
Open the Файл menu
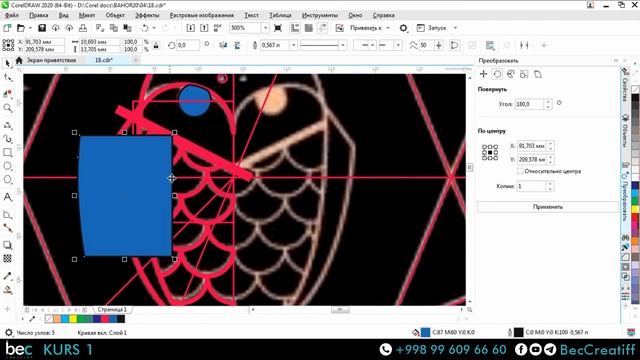(11, 15)
